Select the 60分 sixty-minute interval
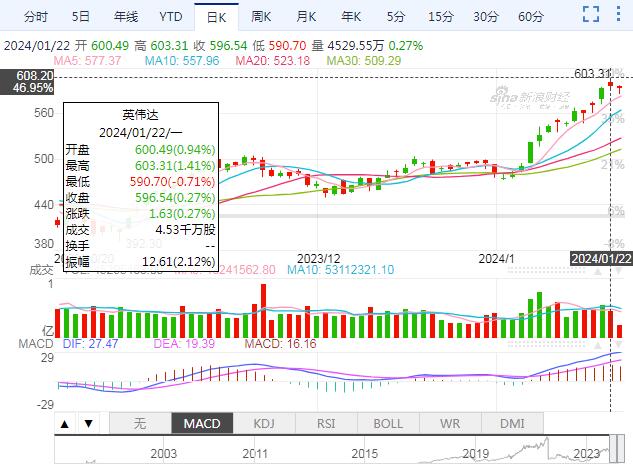633x472 pixels. (531, 17)
